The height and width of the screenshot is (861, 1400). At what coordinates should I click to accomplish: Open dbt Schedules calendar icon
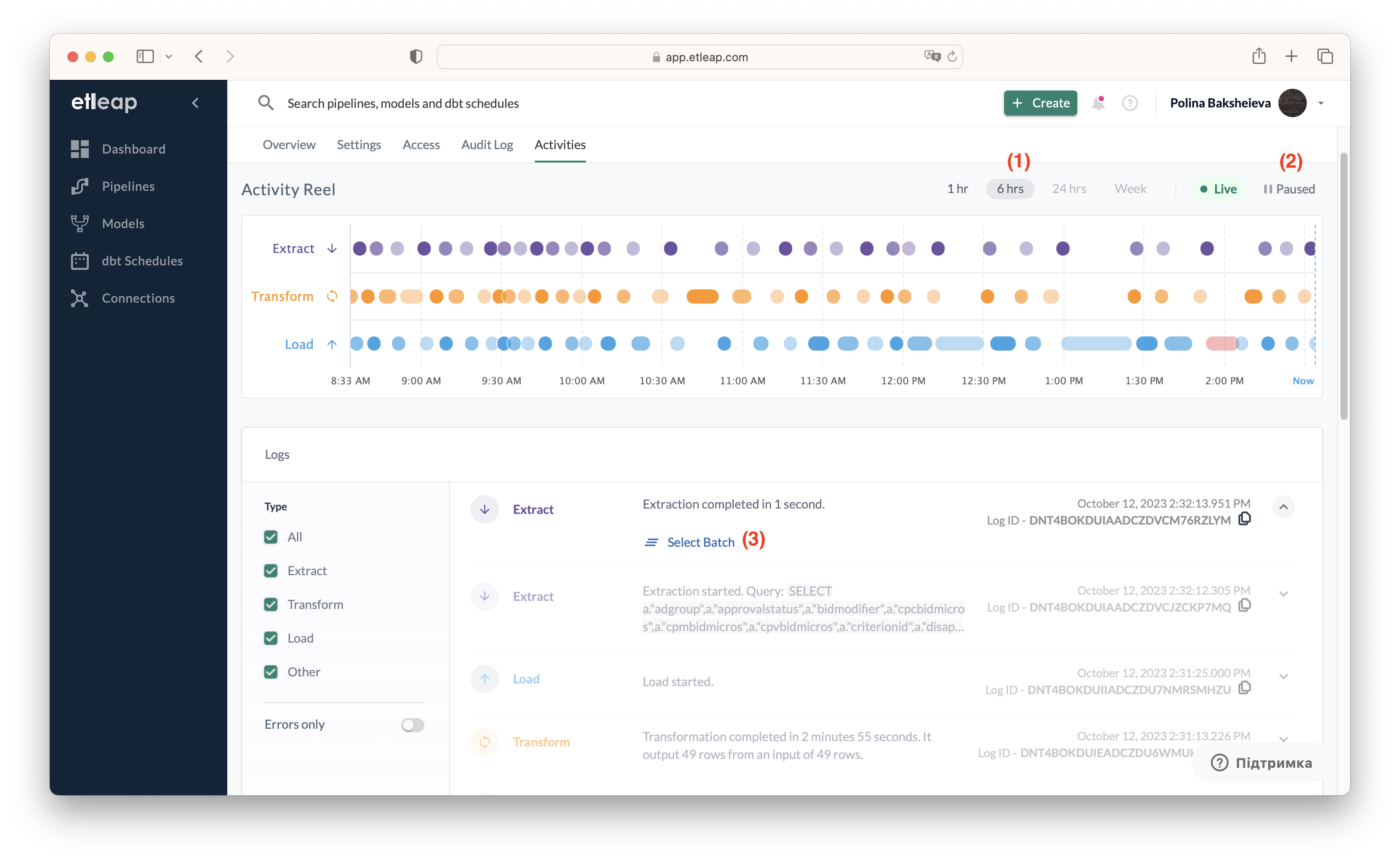80,261
